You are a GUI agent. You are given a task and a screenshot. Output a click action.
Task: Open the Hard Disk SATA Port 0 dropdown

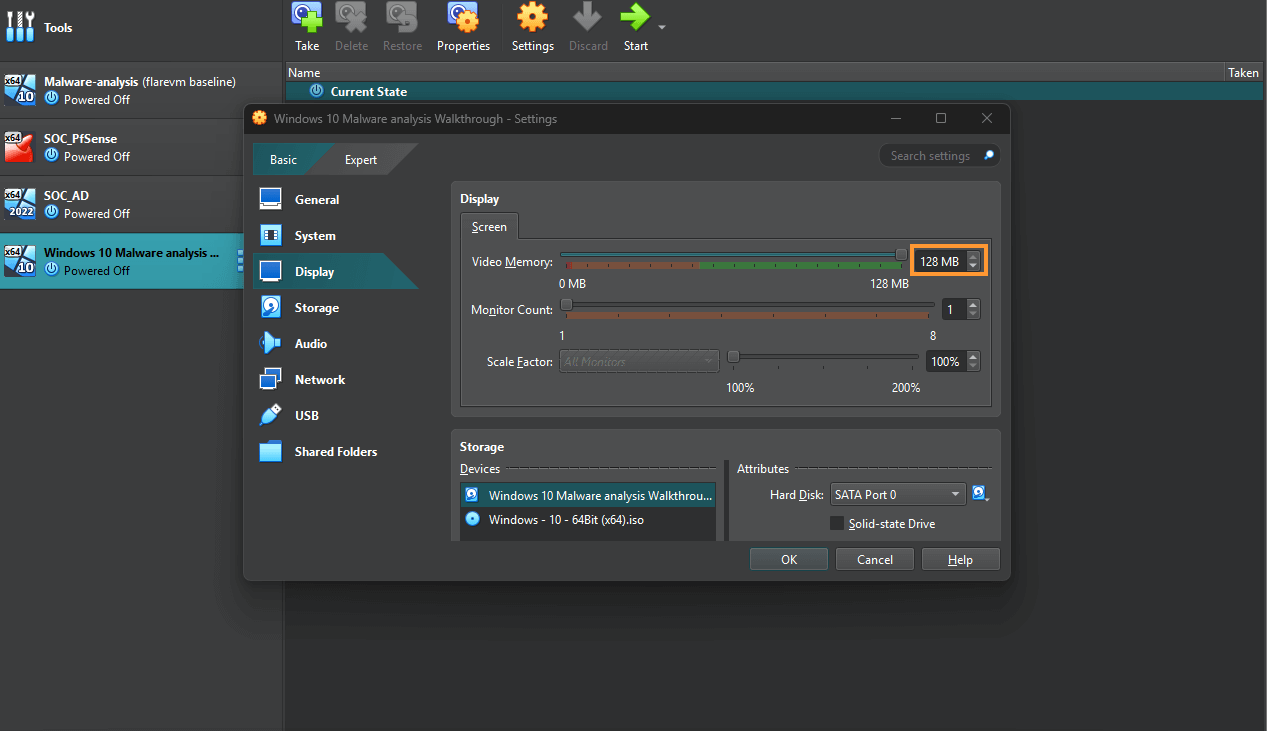click(x=898, y=495)
